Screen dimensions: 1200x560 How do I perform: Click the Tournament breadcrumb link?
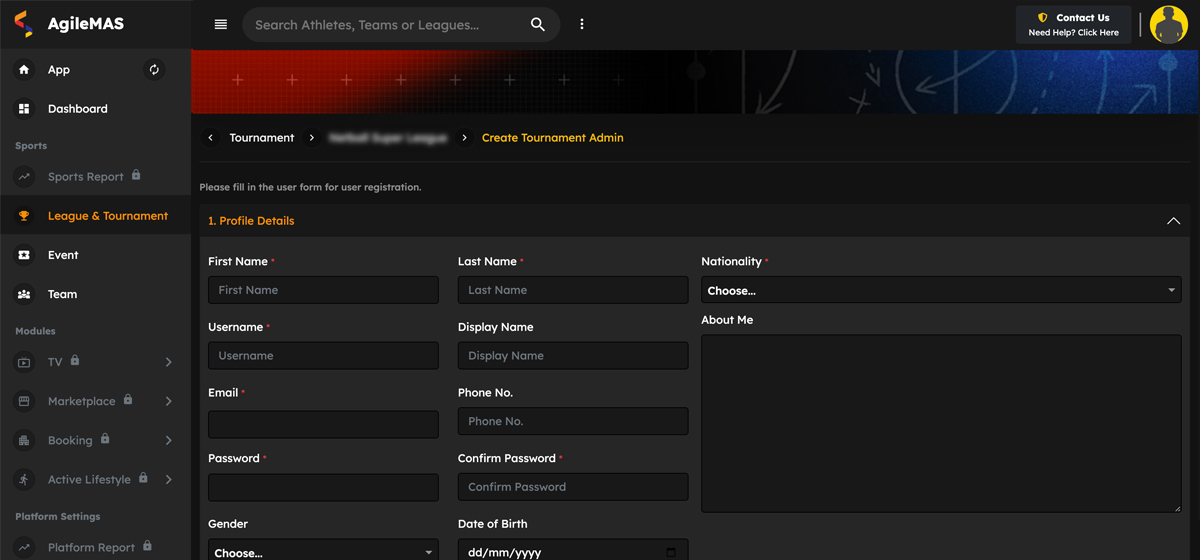click(262, 138)
